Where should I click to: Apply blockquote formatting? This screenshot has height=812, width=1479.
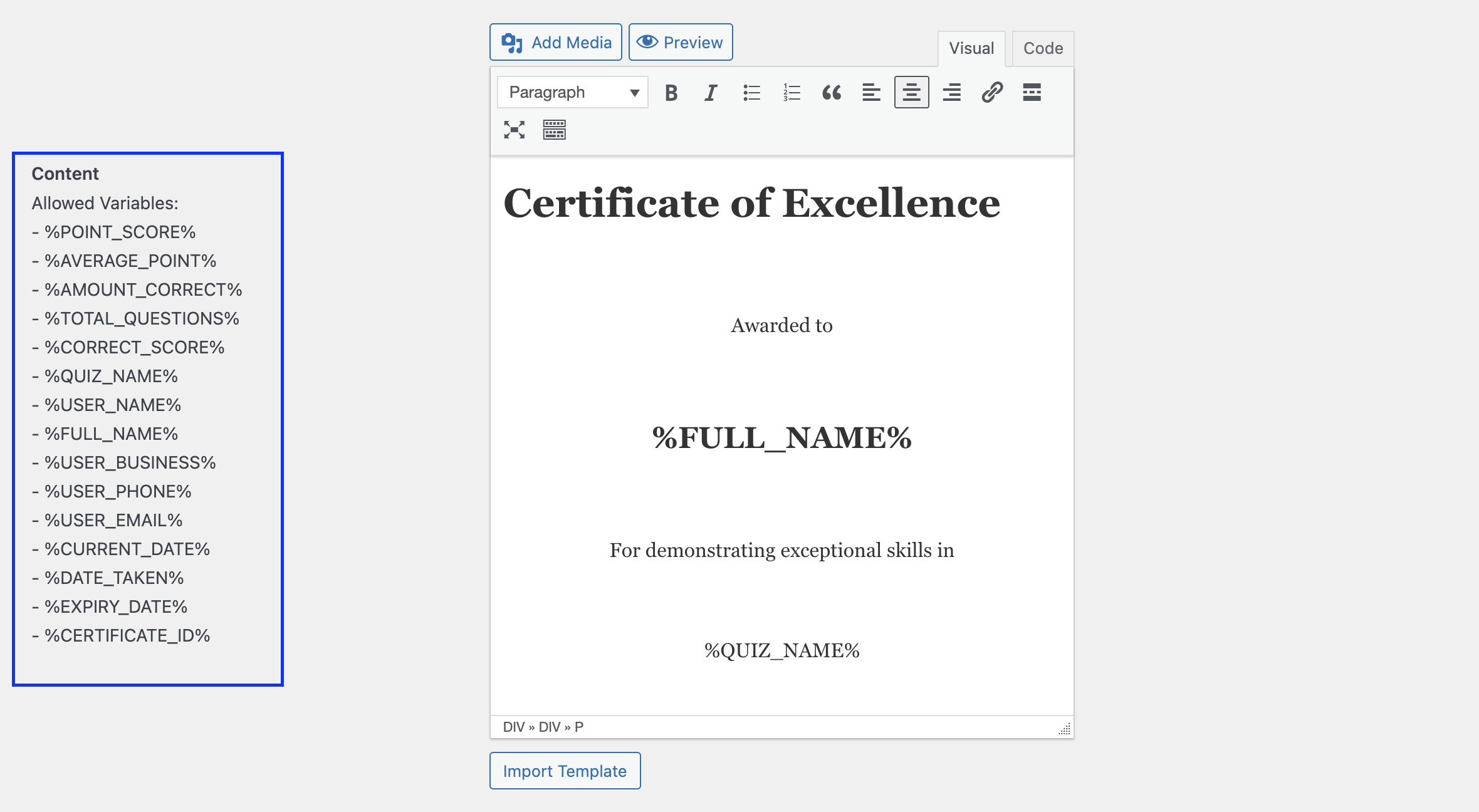(832, 92)
